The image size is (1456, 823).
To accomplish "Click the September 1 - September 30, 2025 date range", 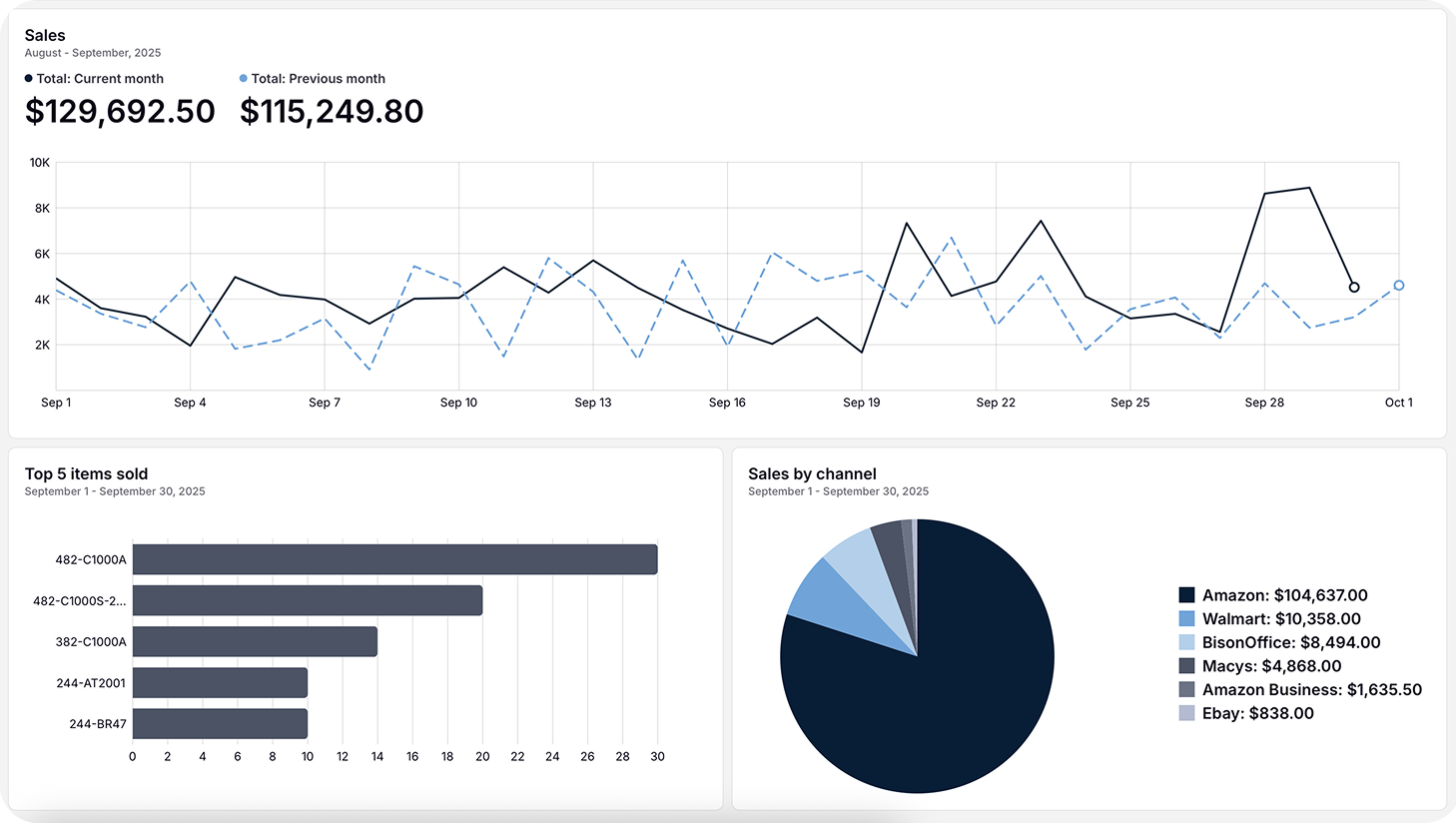I will 840,491.
